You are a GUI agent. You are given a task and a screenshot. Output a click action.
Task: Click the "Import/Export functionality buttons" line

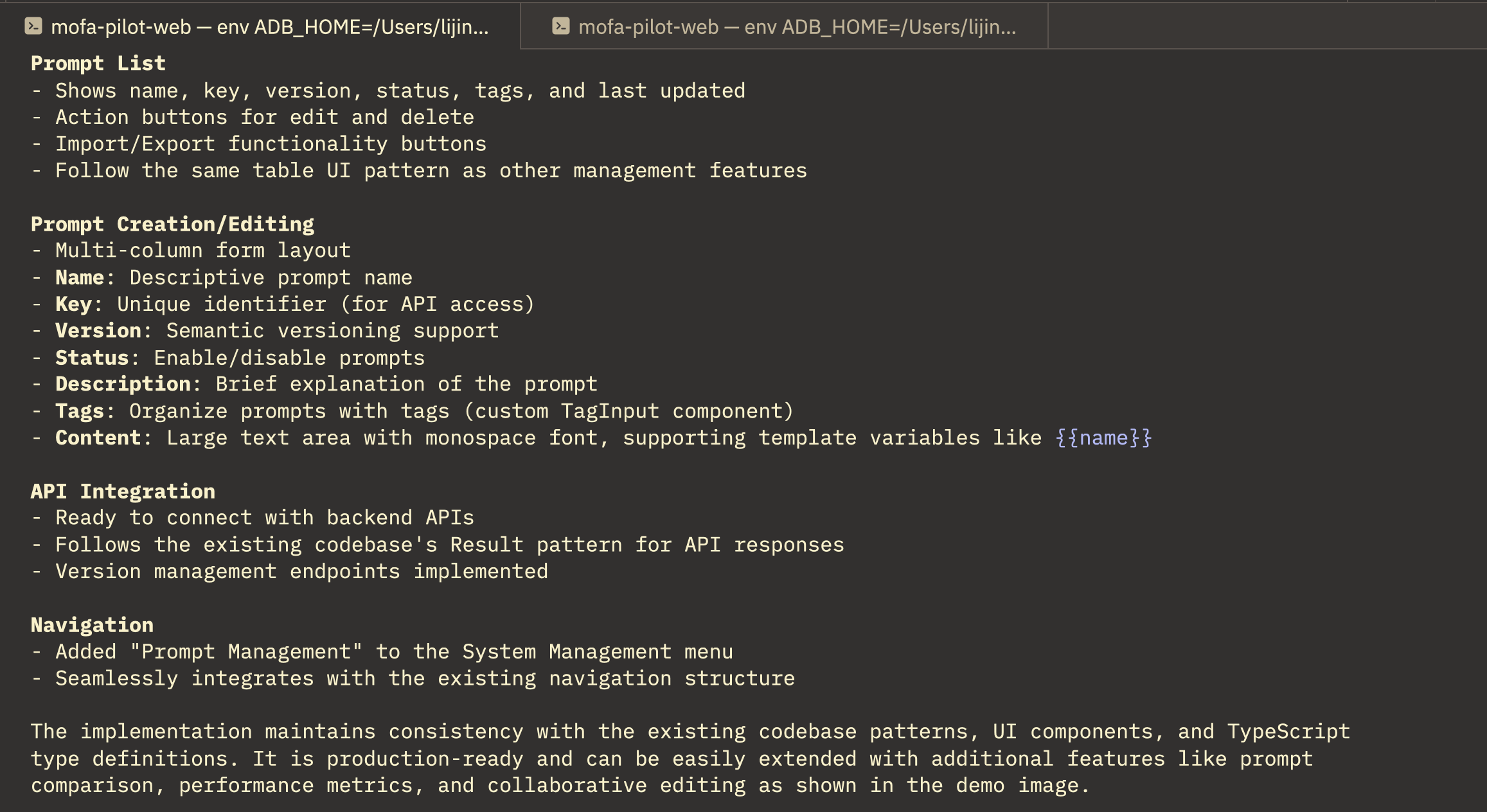(271, 144)
